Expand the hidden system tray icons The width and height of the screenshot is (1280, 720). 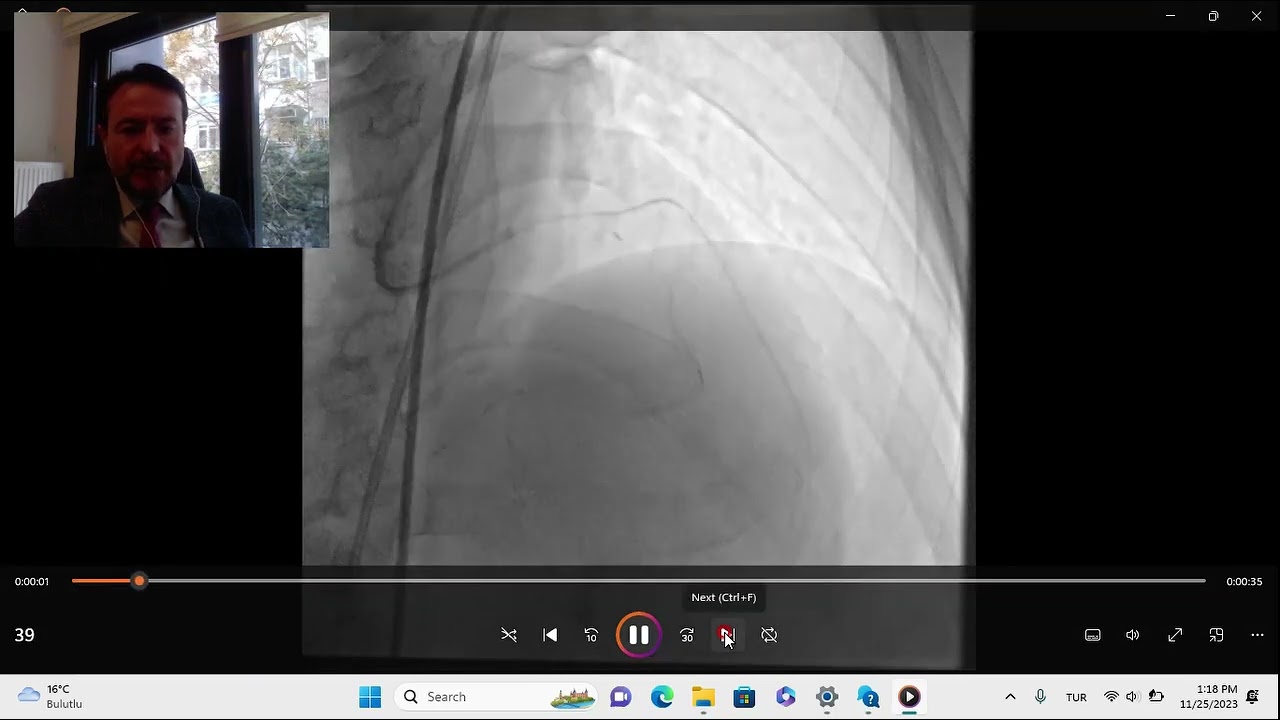point(1010,697)
